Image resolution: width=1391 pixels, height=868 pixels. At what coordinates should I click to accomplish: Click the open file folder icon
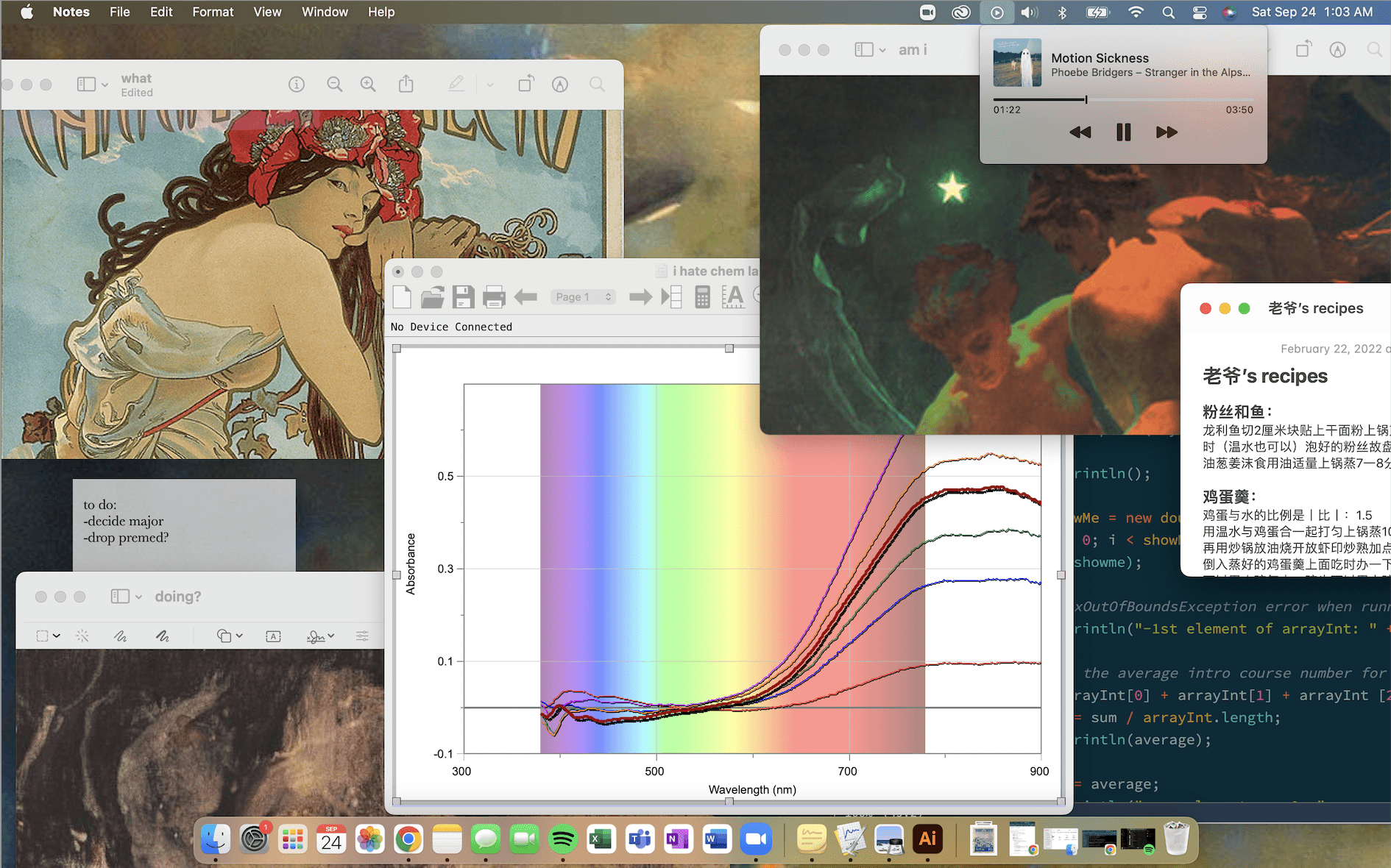pyautogui.click(x=432, y=296)
